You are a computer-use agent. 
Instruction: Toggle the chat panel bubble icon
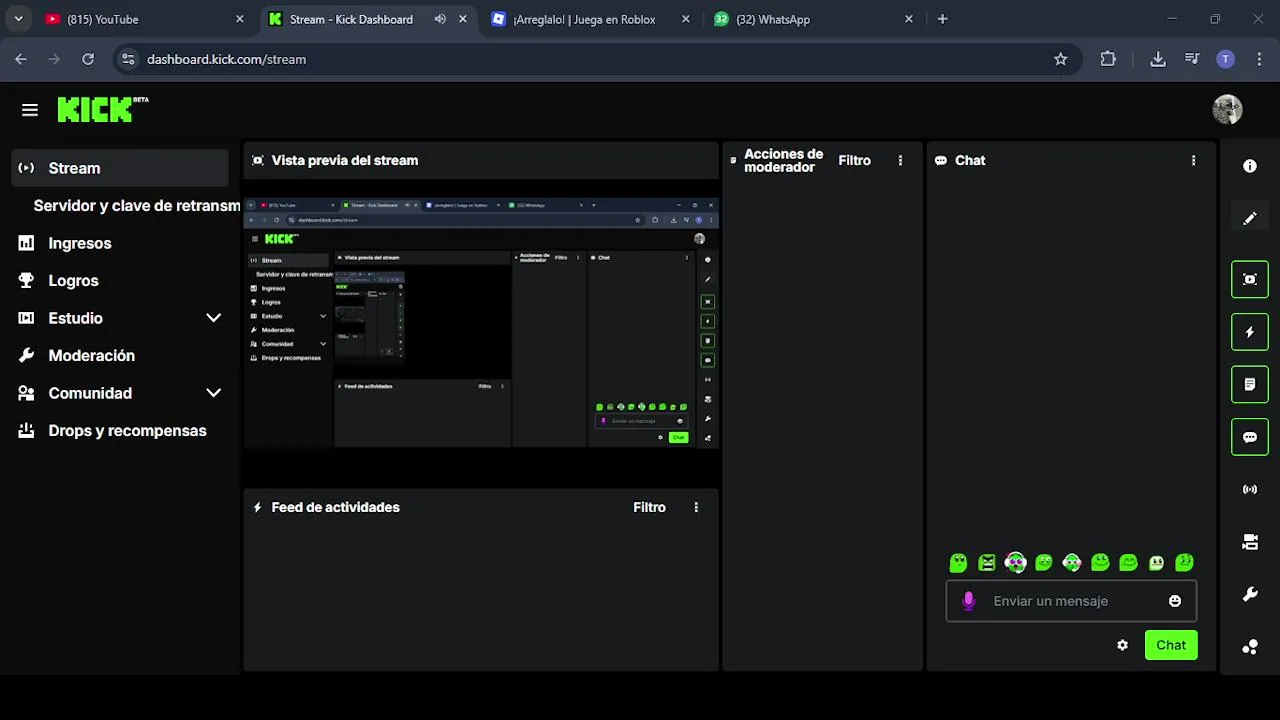click(1250, 437)
